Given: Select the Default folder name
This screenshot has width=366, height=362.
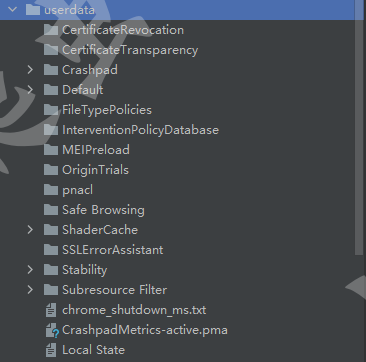Looking at the screenshot, I should tap(83, 90).
